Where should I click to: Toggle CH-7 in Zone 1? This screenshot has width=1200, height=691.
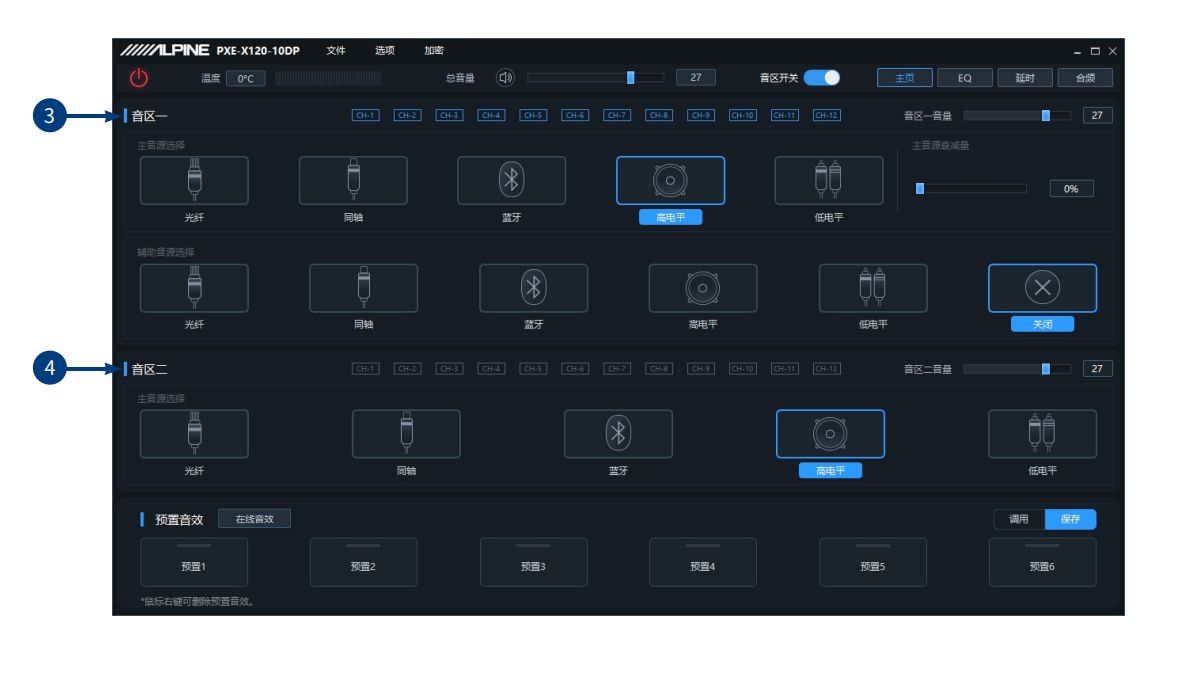(x=617, y=115)
